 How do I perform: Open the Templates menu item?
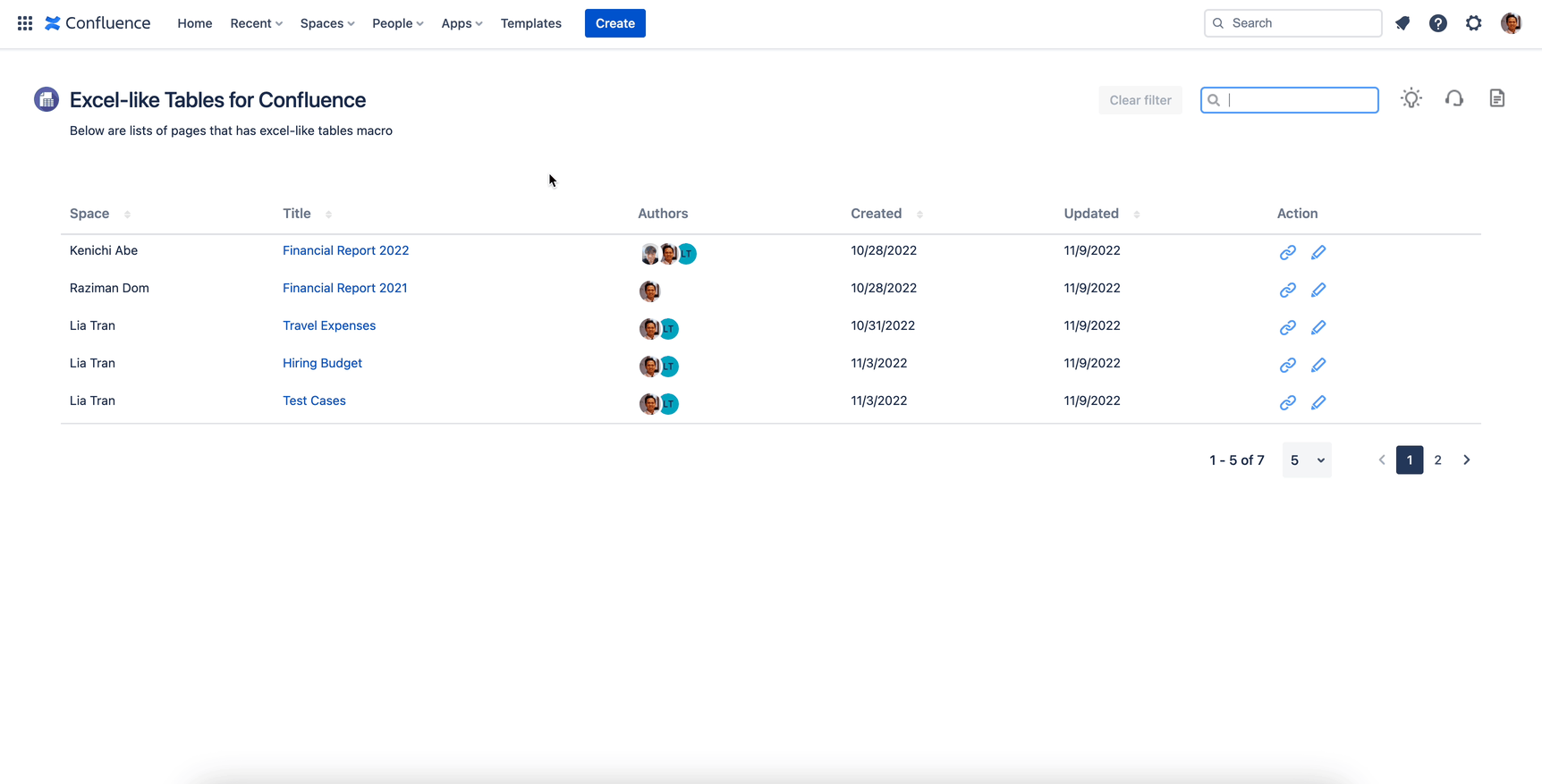coord(530,23)
